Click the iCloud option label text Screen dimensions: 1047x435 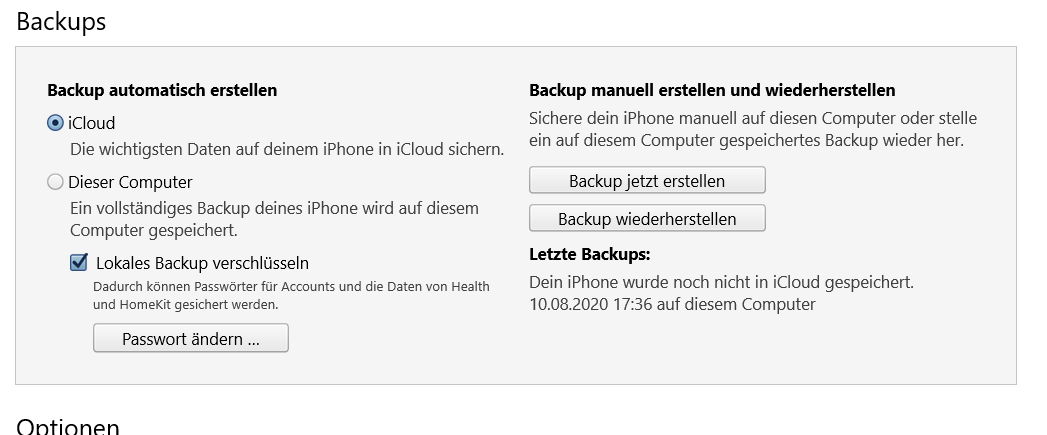click(92, 124)
